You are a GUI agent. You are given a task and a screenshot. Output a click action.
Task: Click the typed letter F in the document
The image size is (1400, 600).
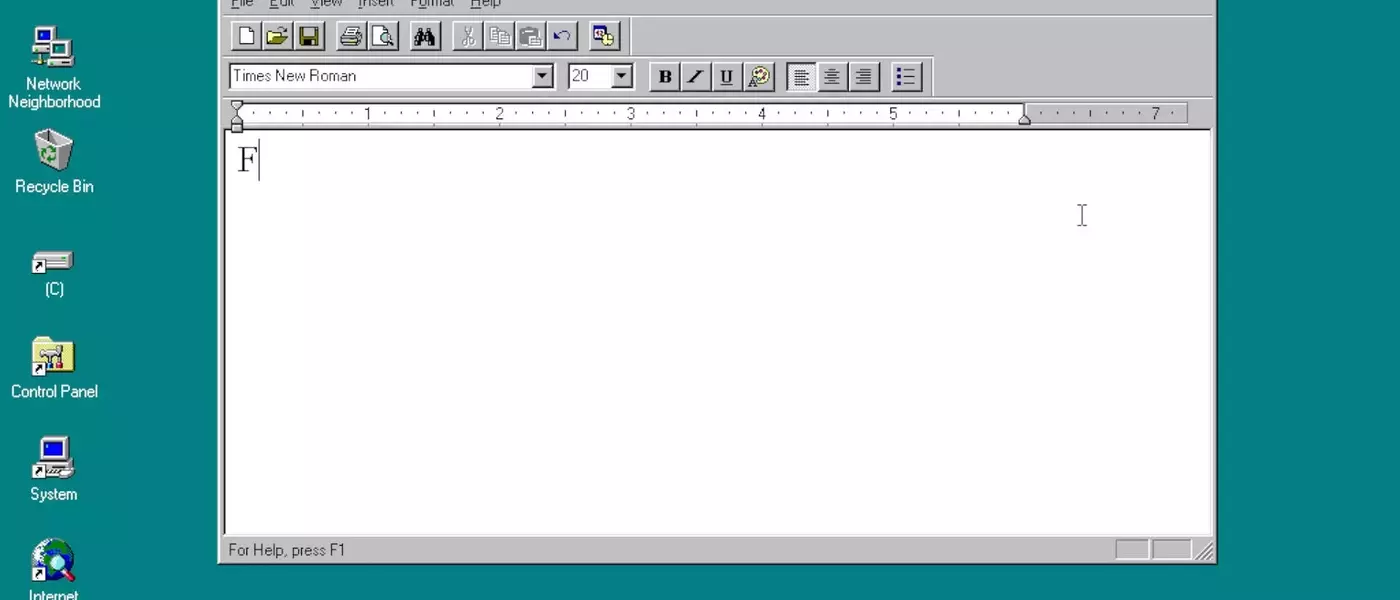247,160
